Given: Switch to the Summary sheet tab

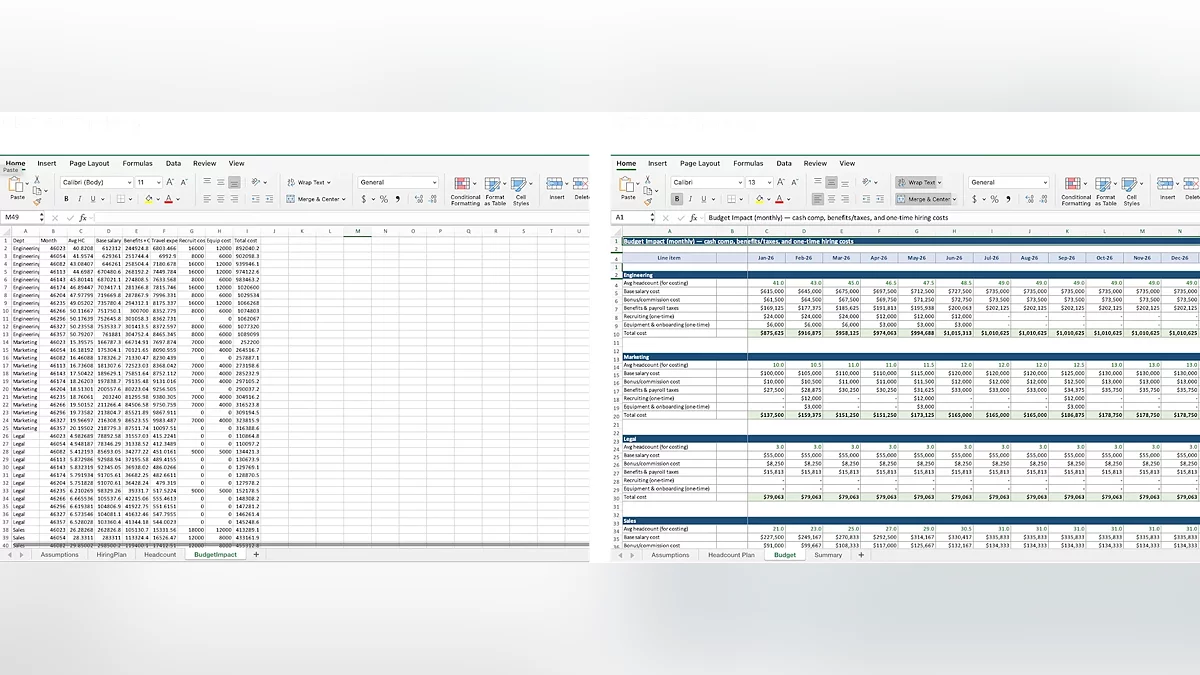Looking at the screenshot, I should [828, 554].
